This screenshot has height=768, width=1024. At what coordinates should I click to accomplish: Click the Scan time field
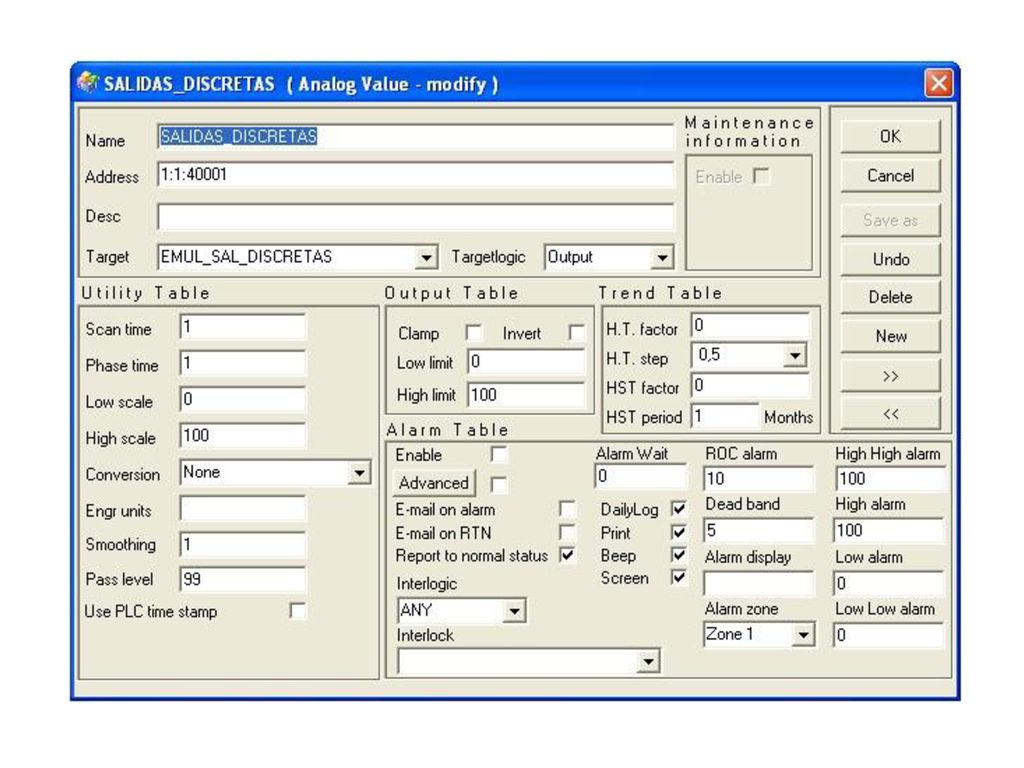242,327
